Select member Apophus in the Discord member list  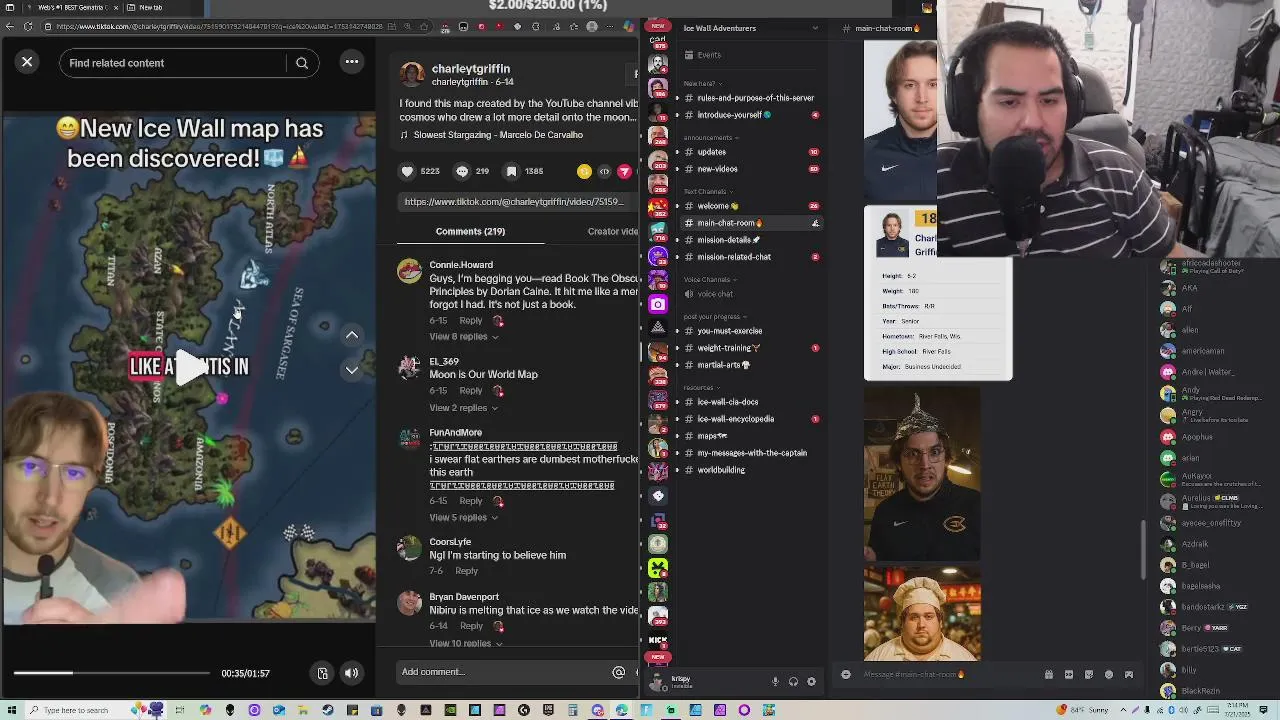tap(1196, 437)
